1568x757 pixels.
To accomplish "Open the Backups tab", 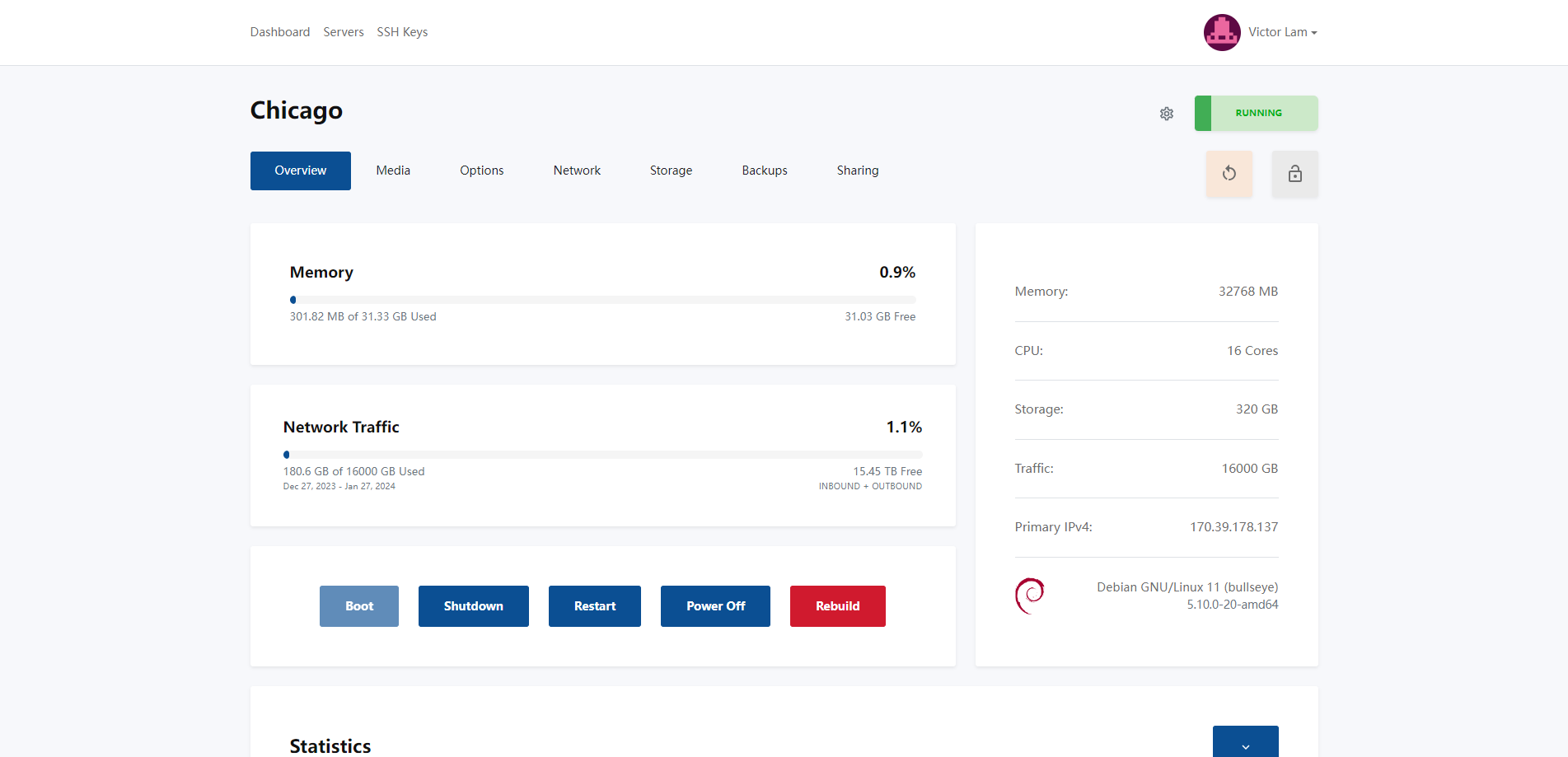I will click(x=765, y=171).
